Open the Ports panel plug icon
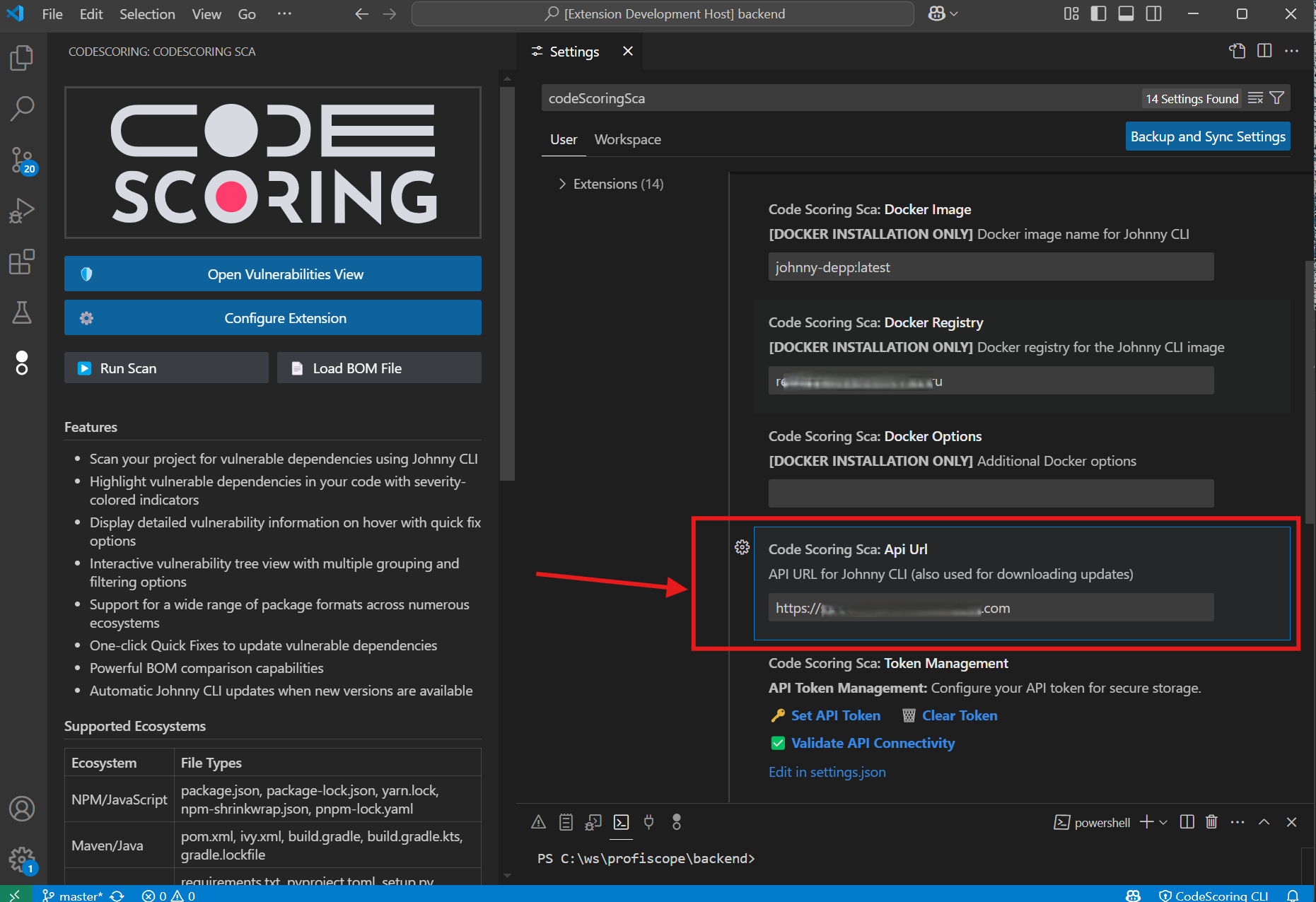 tap(648, 822)
